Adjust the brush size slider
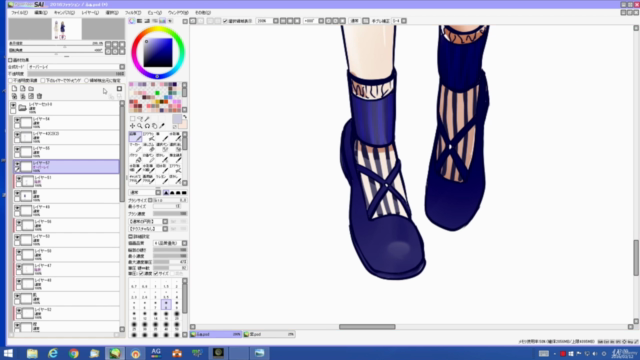 pos(170,200)
